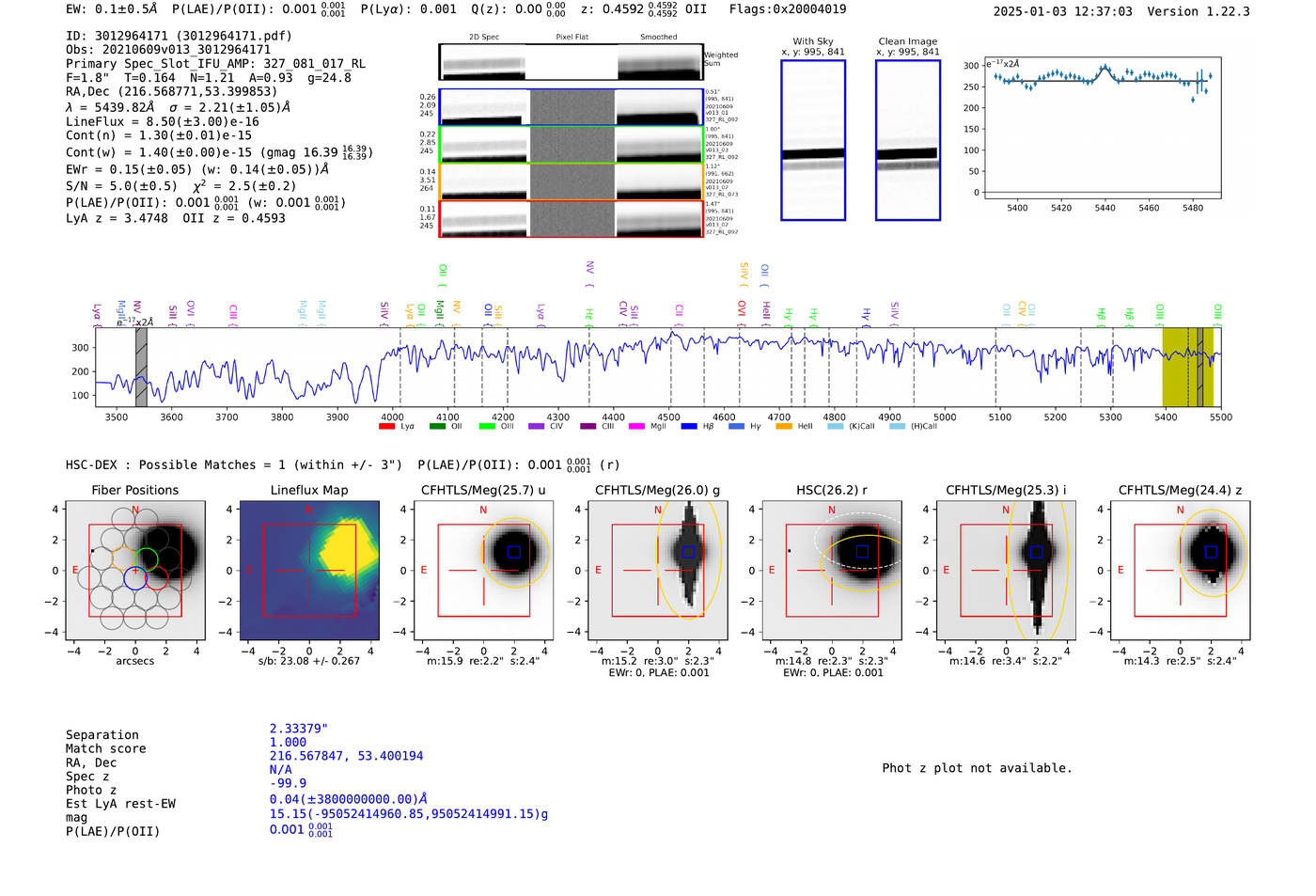Open the CFHTLS/Meg(25.3) i image
Screen dimensions: 1316x896
coord(1006,570)
